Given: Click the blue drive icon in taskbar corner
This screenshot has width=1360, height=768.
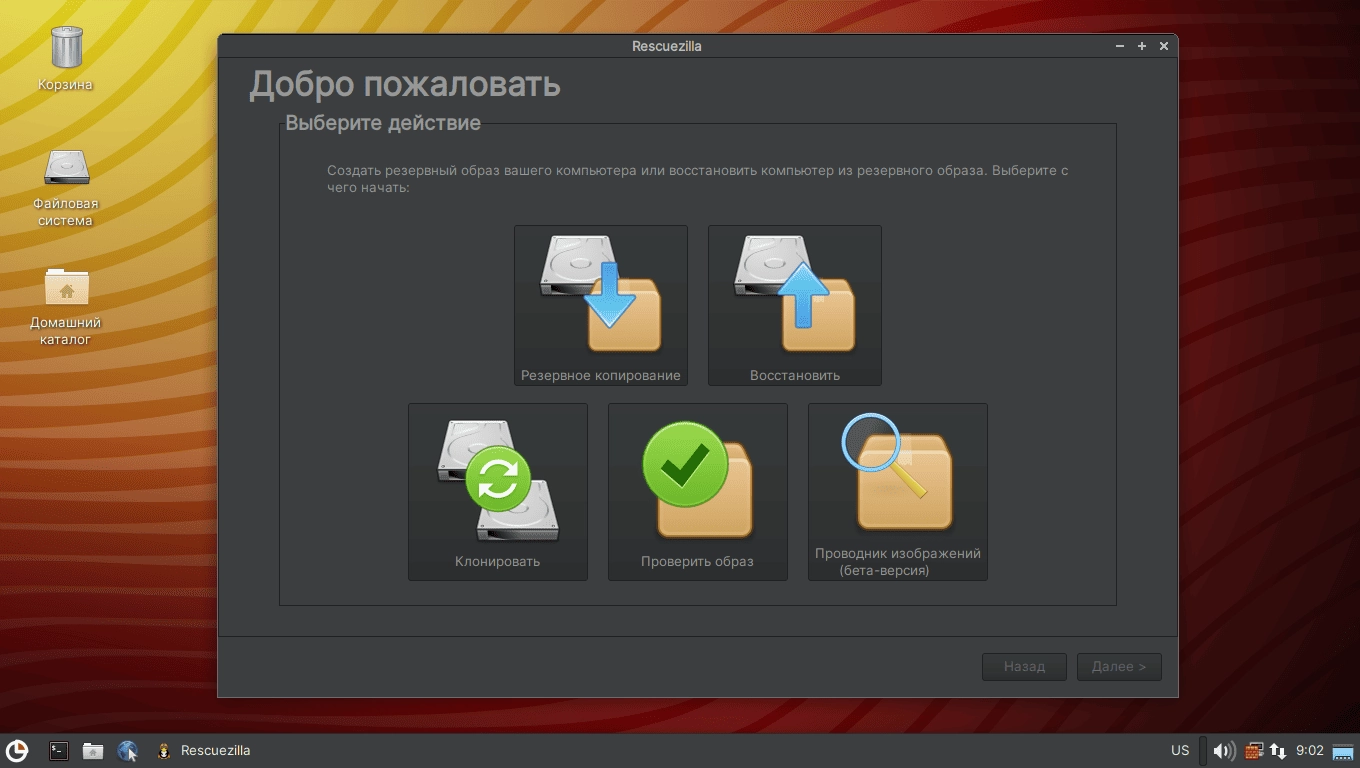Looking at the screenshot, I should point(1343,750).
